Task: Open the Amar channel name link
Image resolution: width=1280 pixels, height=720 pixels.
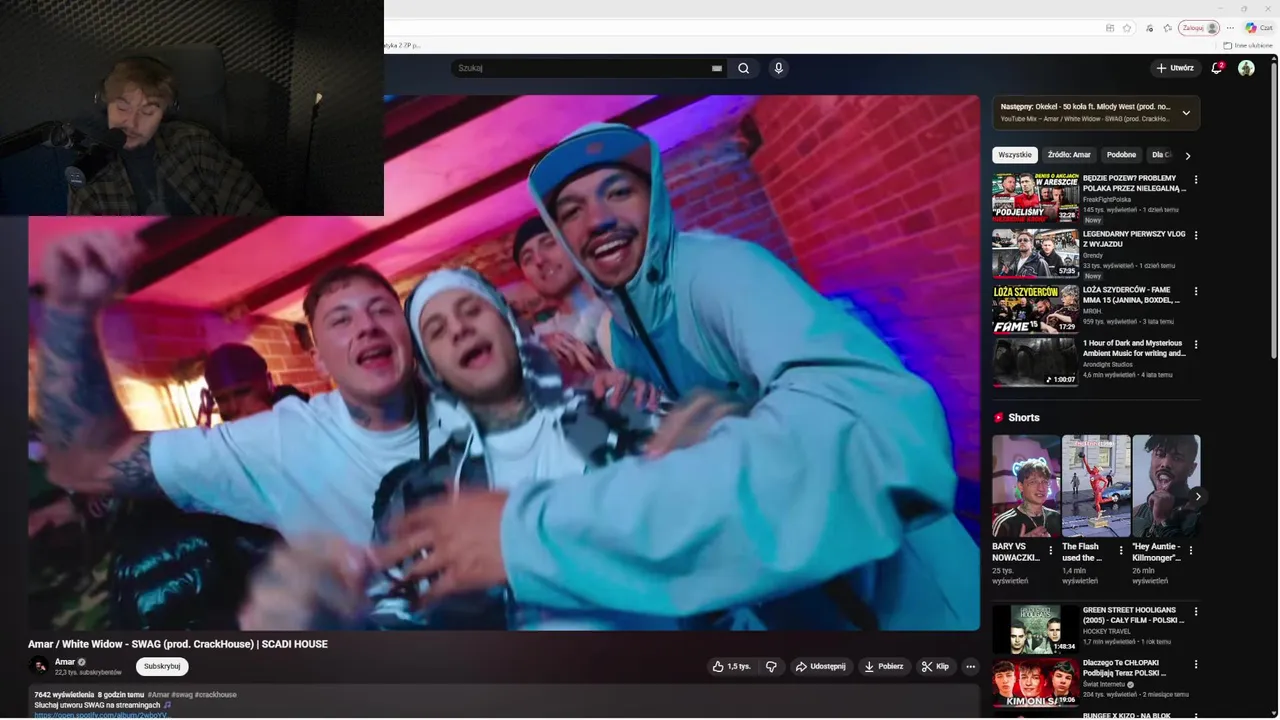Action: tap(65, 662)
